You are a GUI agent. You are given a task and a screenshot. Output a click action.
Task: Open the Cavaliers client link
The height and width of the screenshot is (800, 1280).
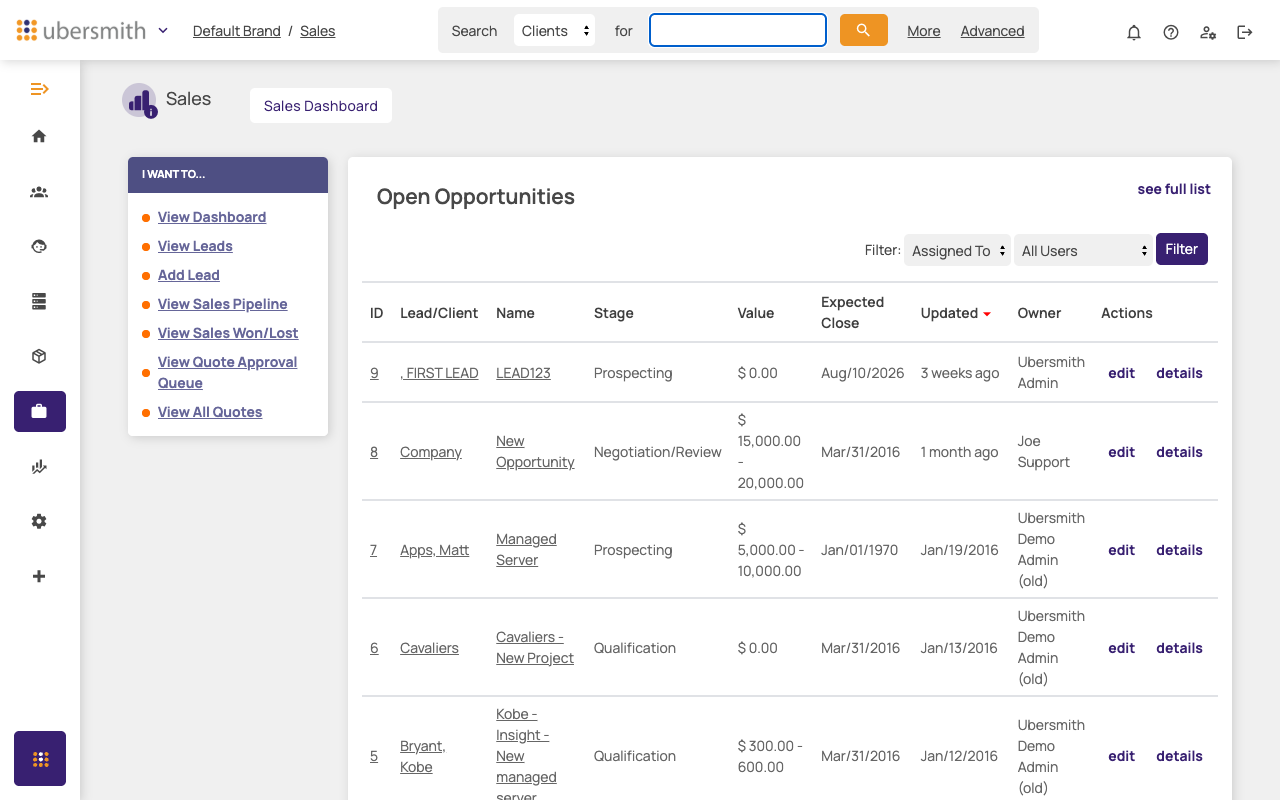429,648
